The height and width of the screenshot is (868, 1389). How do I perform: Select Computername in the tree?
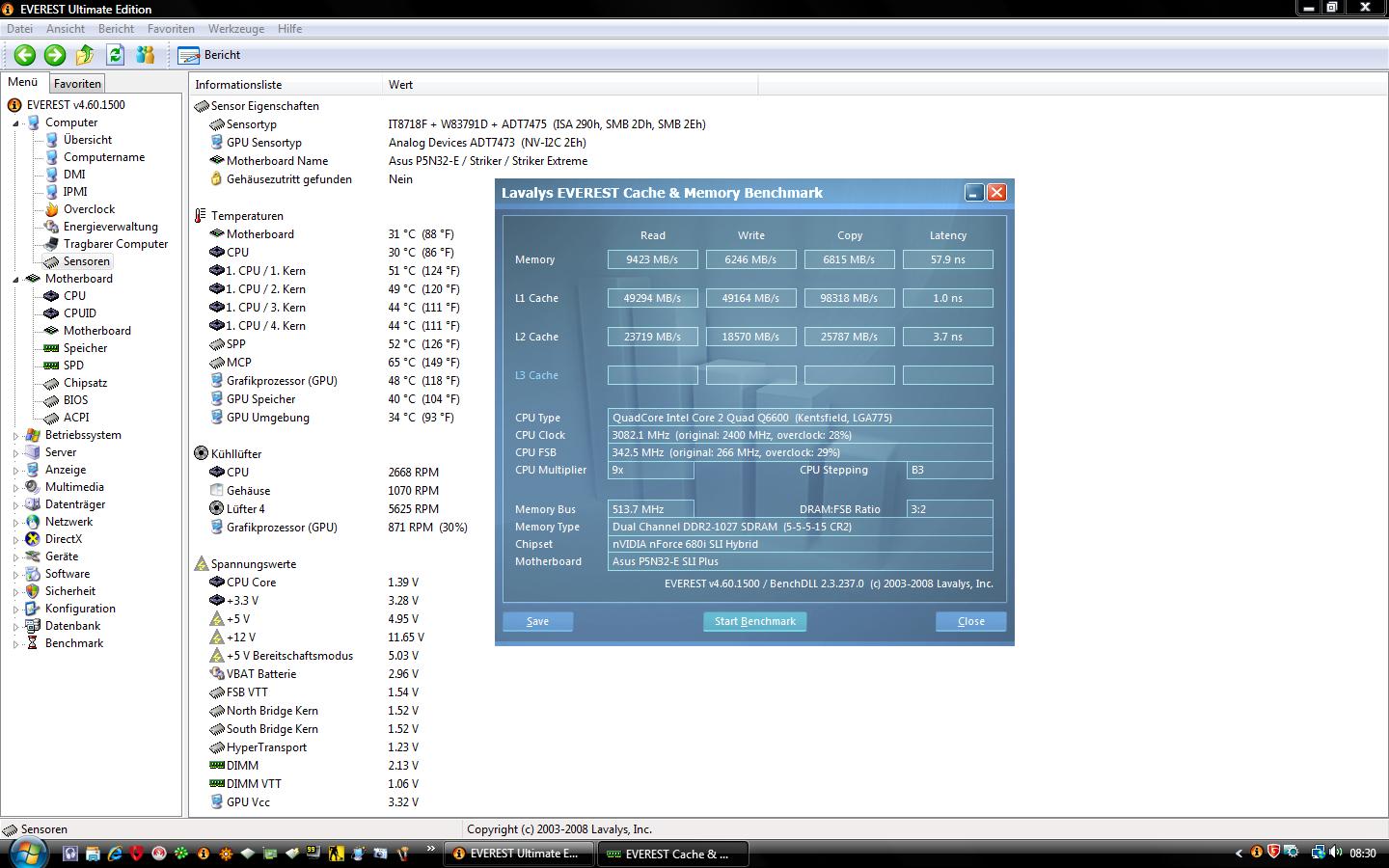[x=104, y=157]
